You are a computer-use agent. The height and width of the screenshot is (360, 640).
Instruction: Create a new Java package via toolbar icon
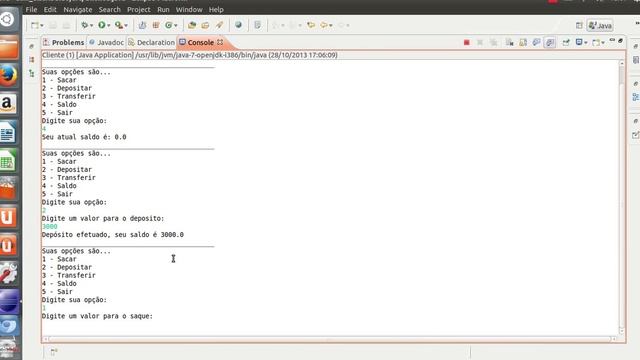coord(156,25)
